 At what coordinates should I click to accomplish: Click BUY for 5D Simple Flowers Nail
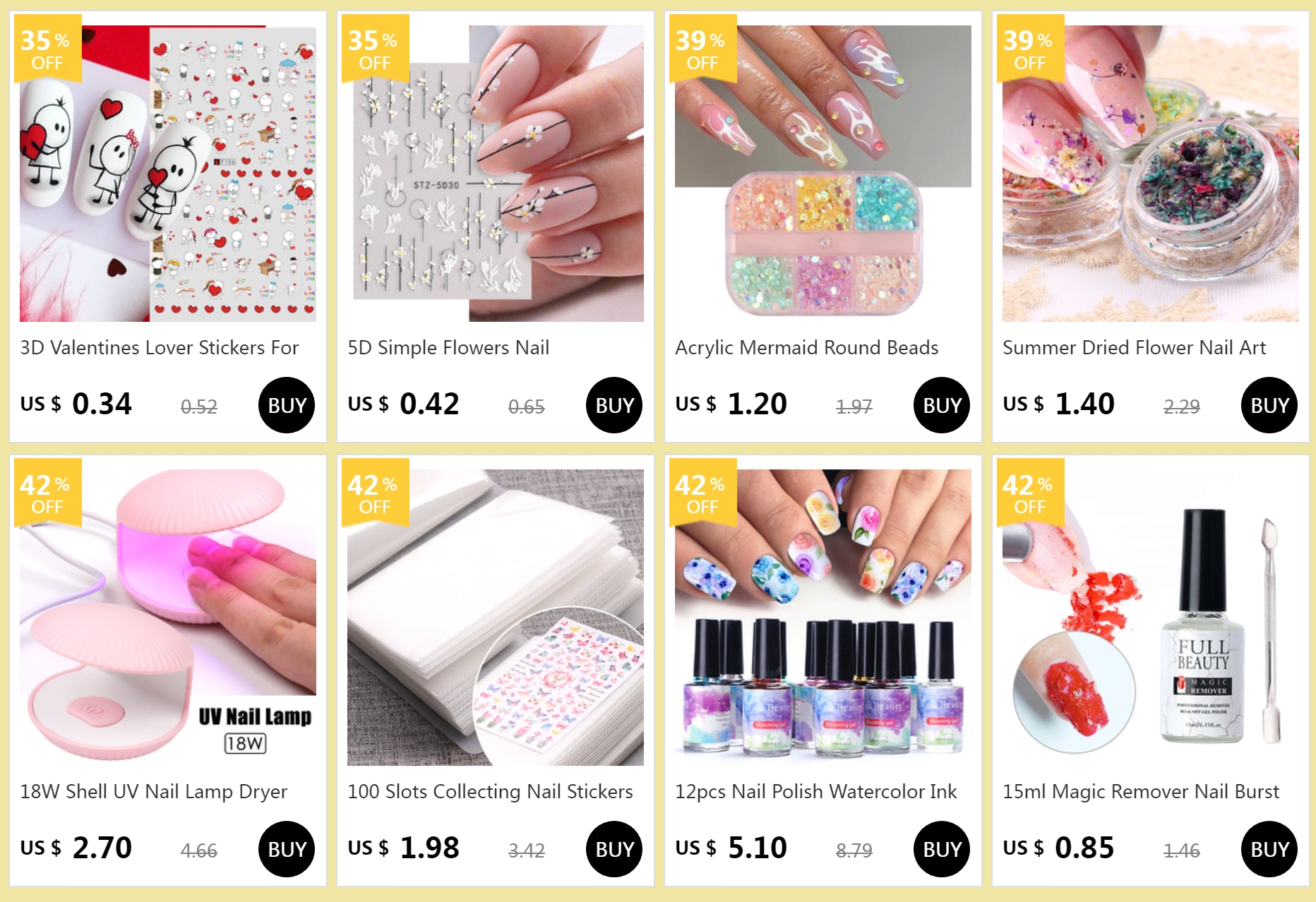[x=614, y=405]
